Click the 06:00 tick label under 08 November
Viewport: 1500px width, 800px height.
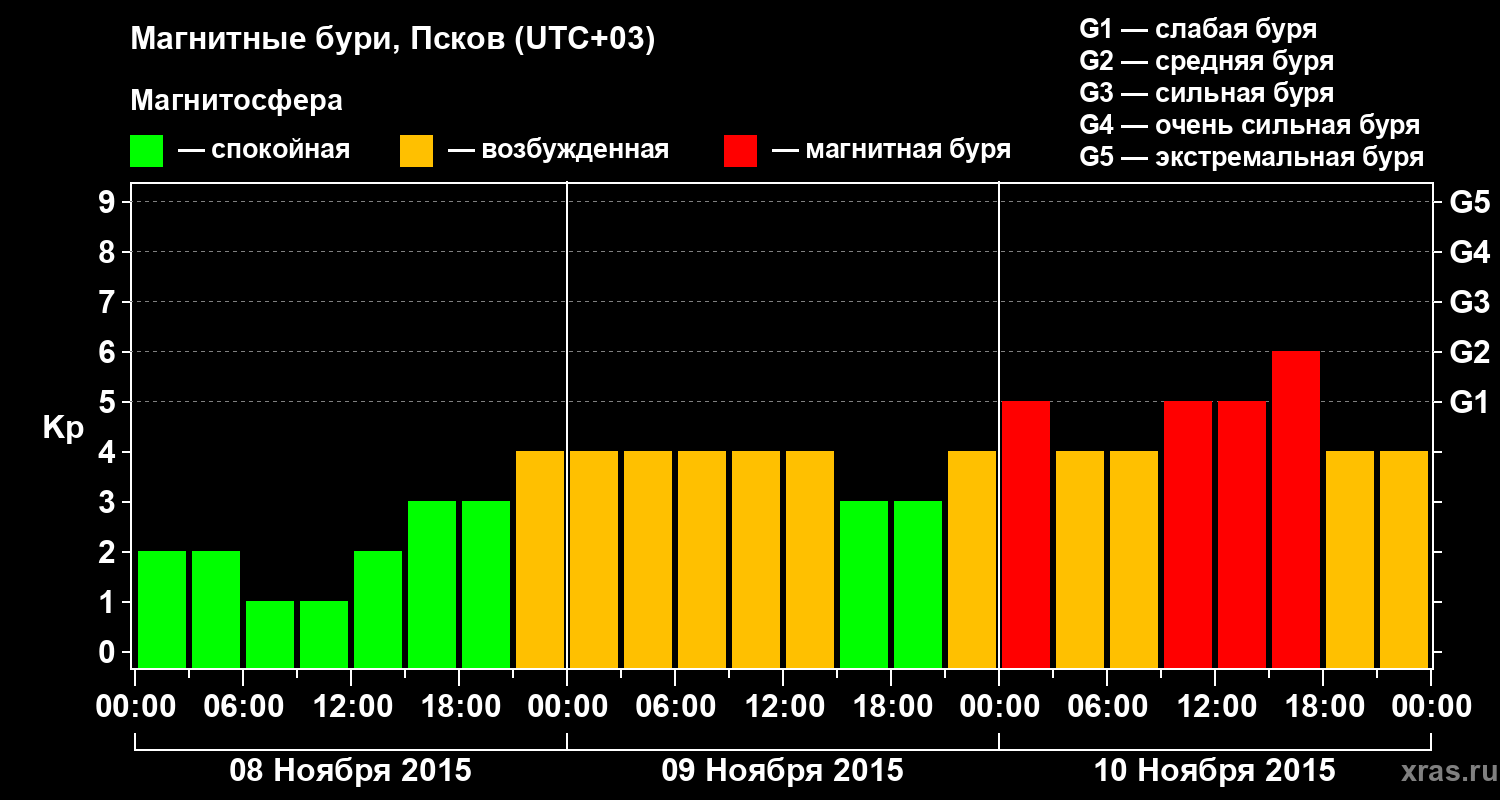(243, 707)
